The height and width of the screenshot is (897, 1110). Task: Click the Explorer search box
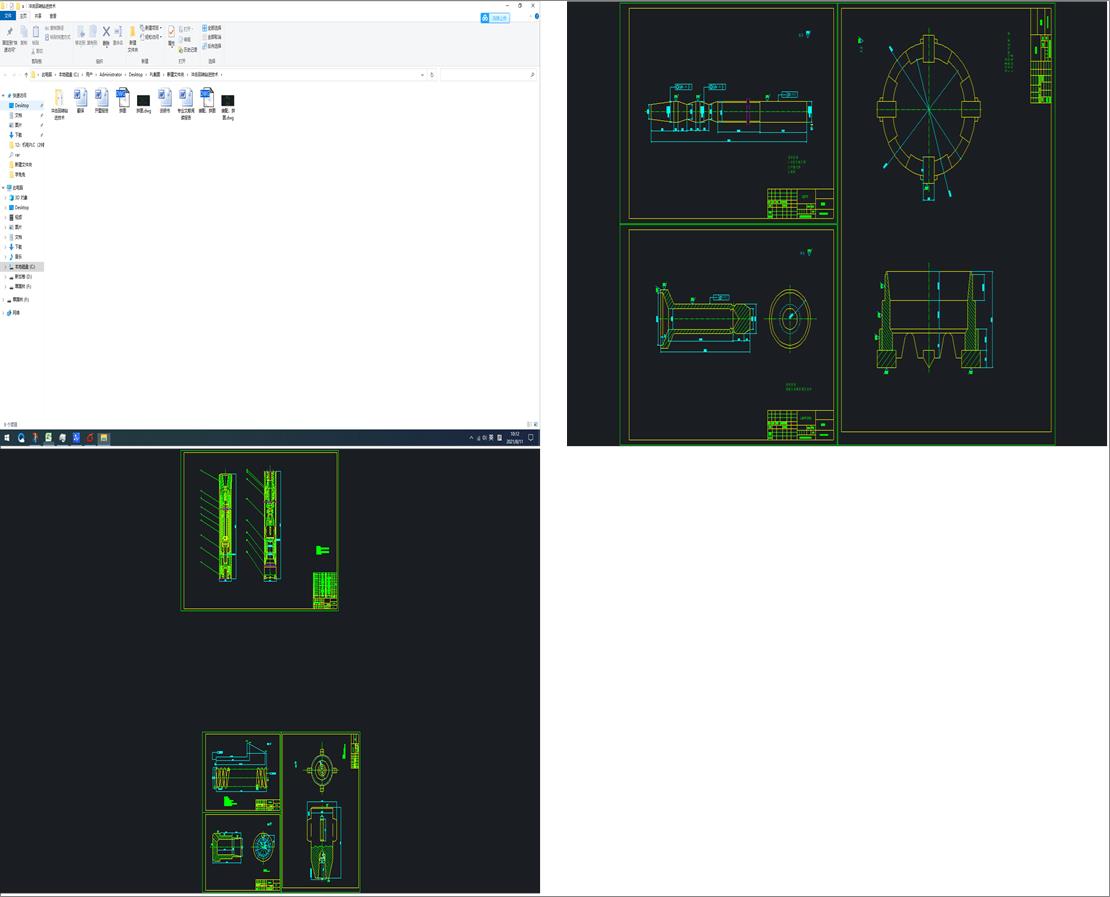(488, 74)
